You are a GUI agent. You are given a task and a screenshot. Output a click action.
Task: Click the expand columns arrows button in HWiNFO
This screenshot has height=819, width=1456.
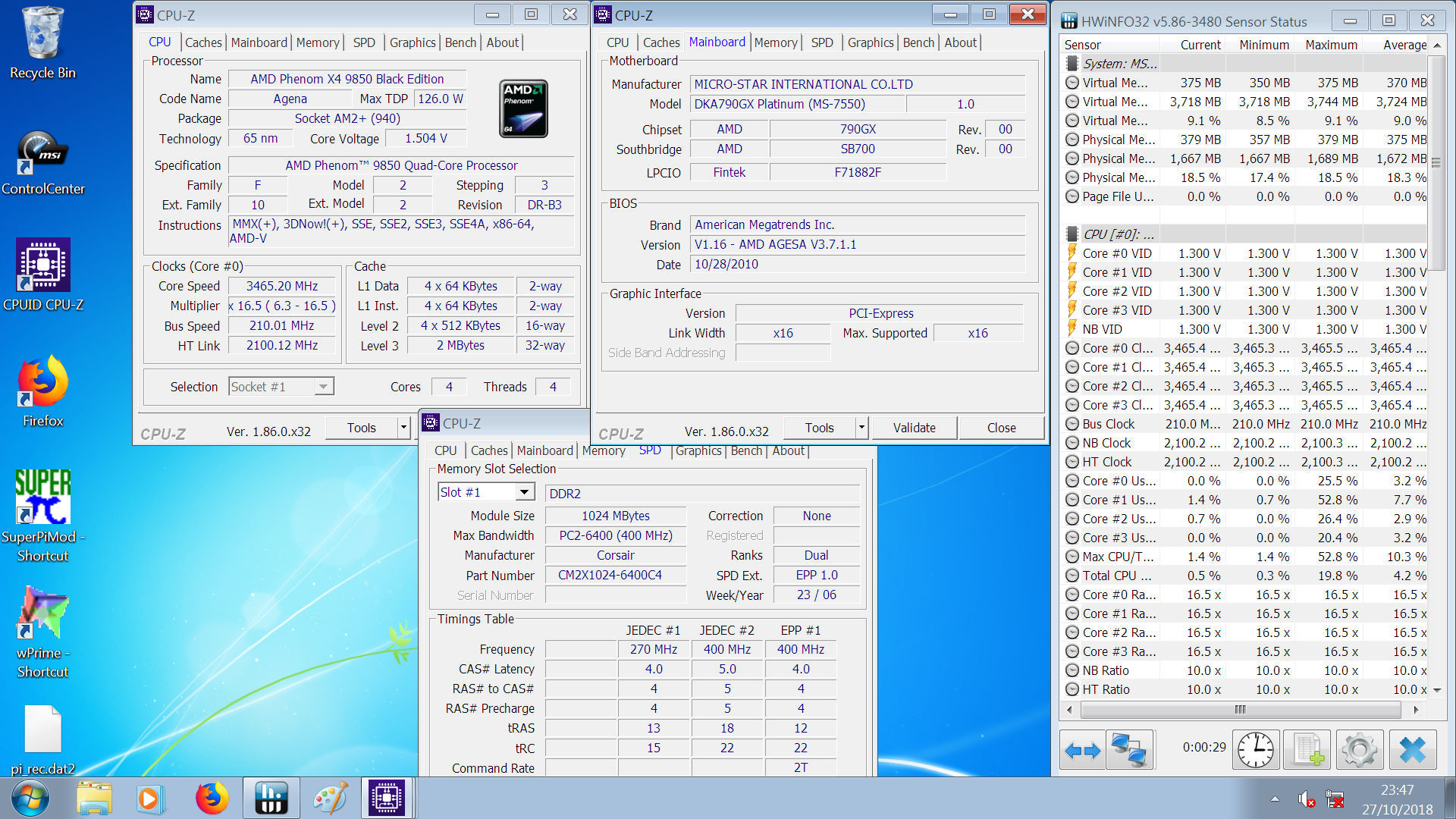click(1082, 750)
